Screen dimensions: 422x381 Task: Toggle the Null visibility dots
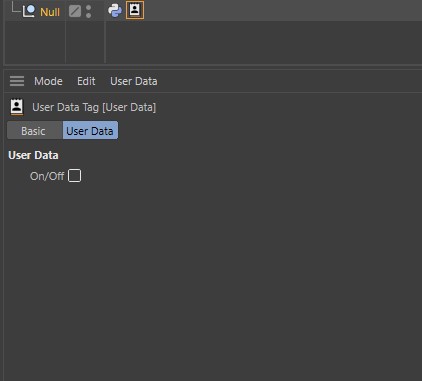point(88,11)
